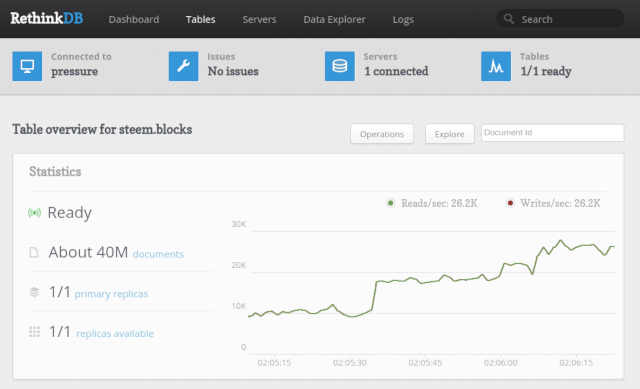This screenshot has width=640, height=389.
Task: Go to the Servers nav tab
Action: 259,19
